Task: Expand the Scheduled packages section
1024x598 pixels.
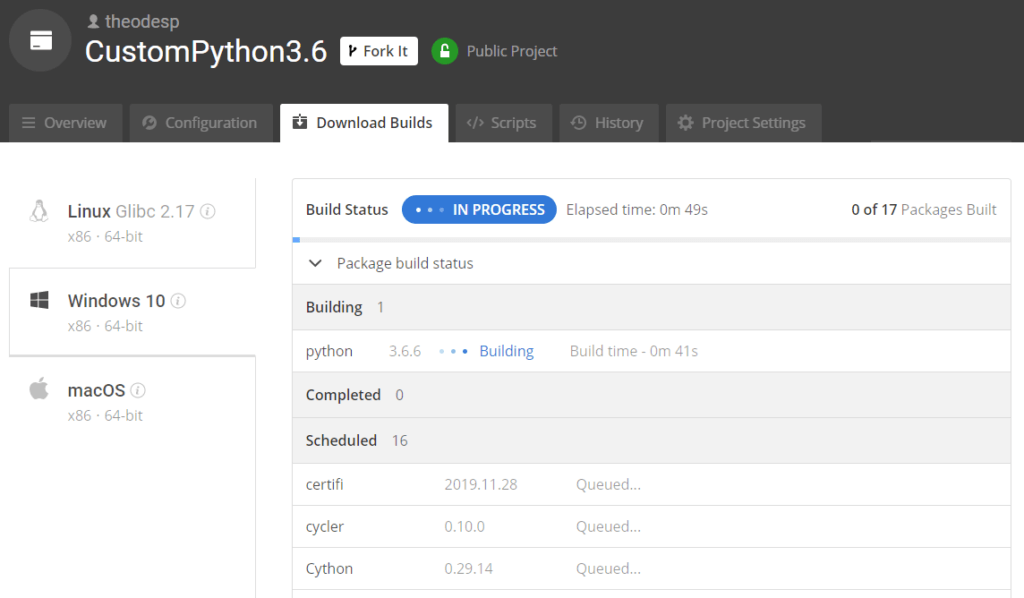Action: click(341, 440)
